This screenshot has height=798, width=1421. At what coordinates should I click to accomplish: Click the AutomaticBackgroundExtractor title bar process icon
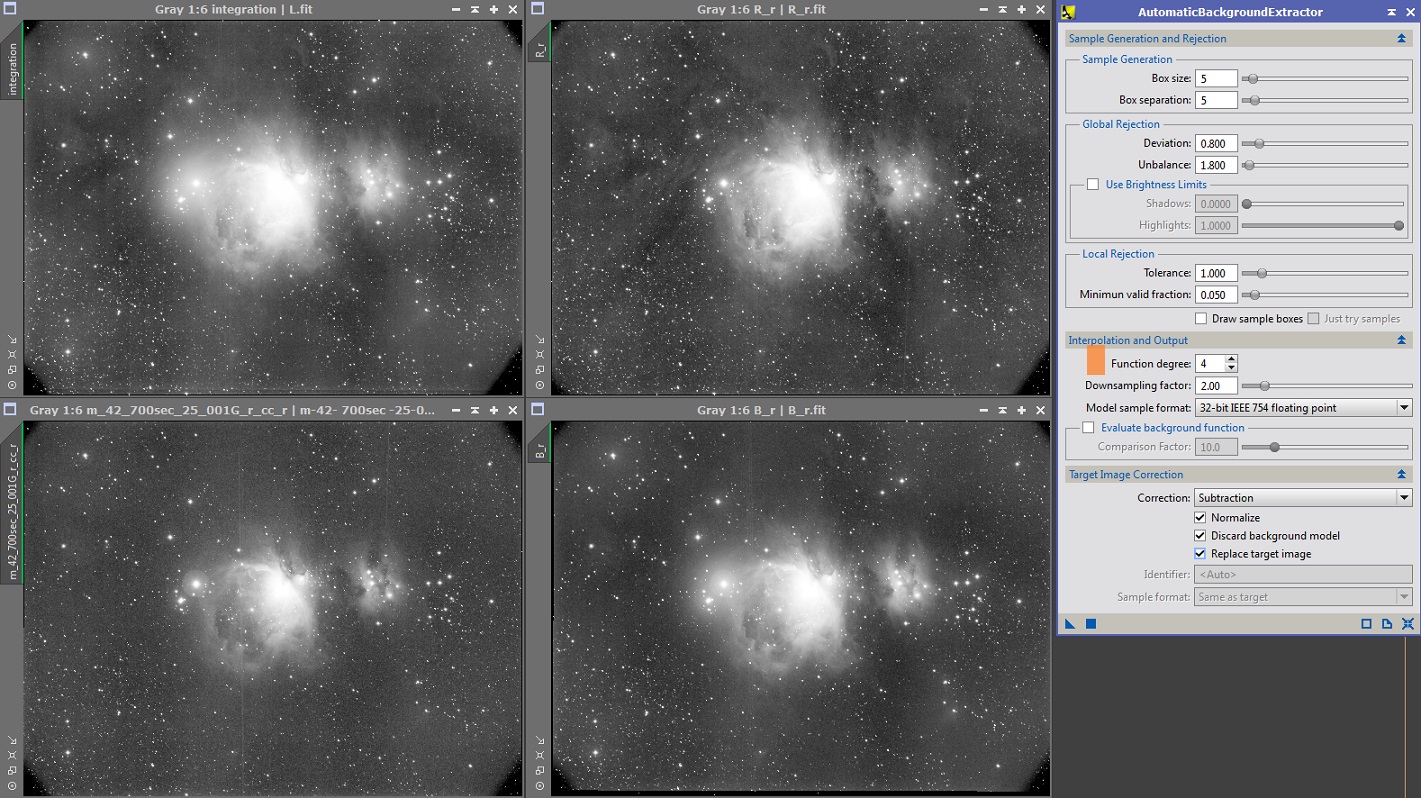(x=1068, y=12)
